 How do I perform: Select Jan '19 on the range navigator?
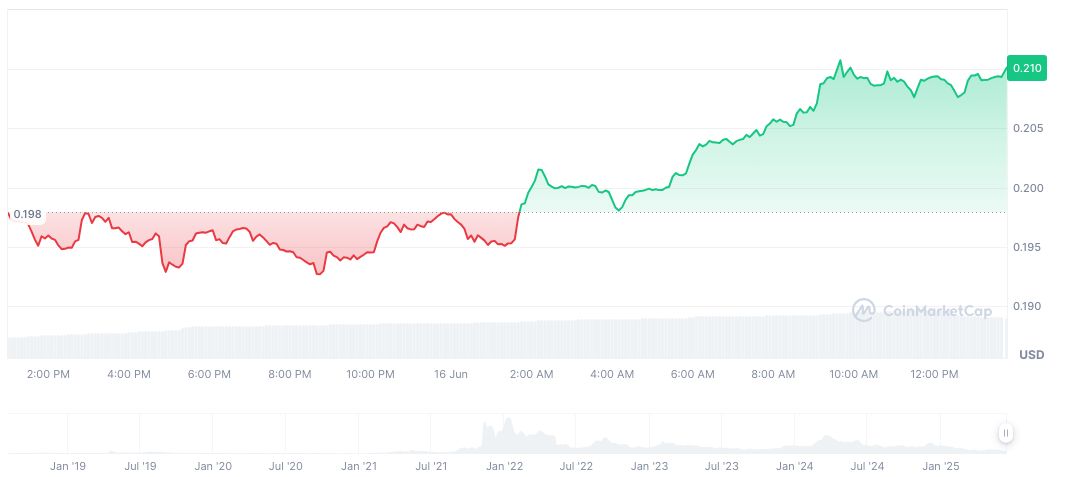(x=67, y=466)
